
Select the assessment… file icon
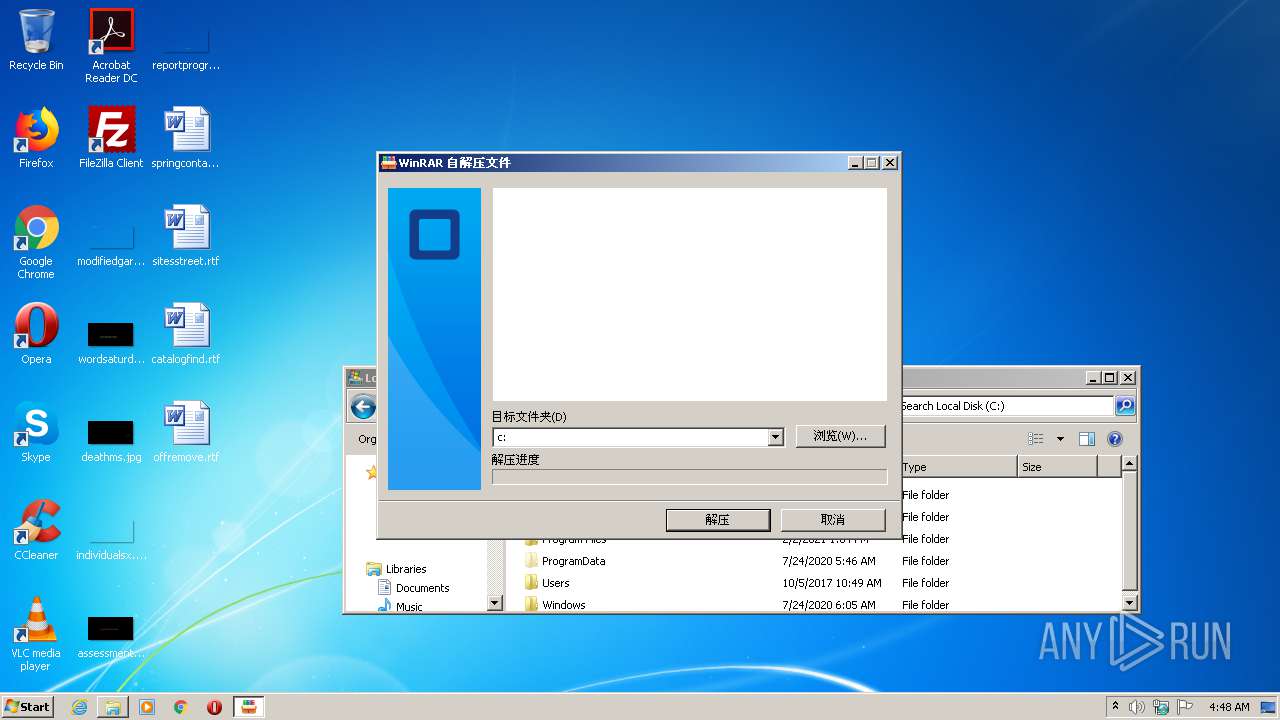(x=111, y=636)
